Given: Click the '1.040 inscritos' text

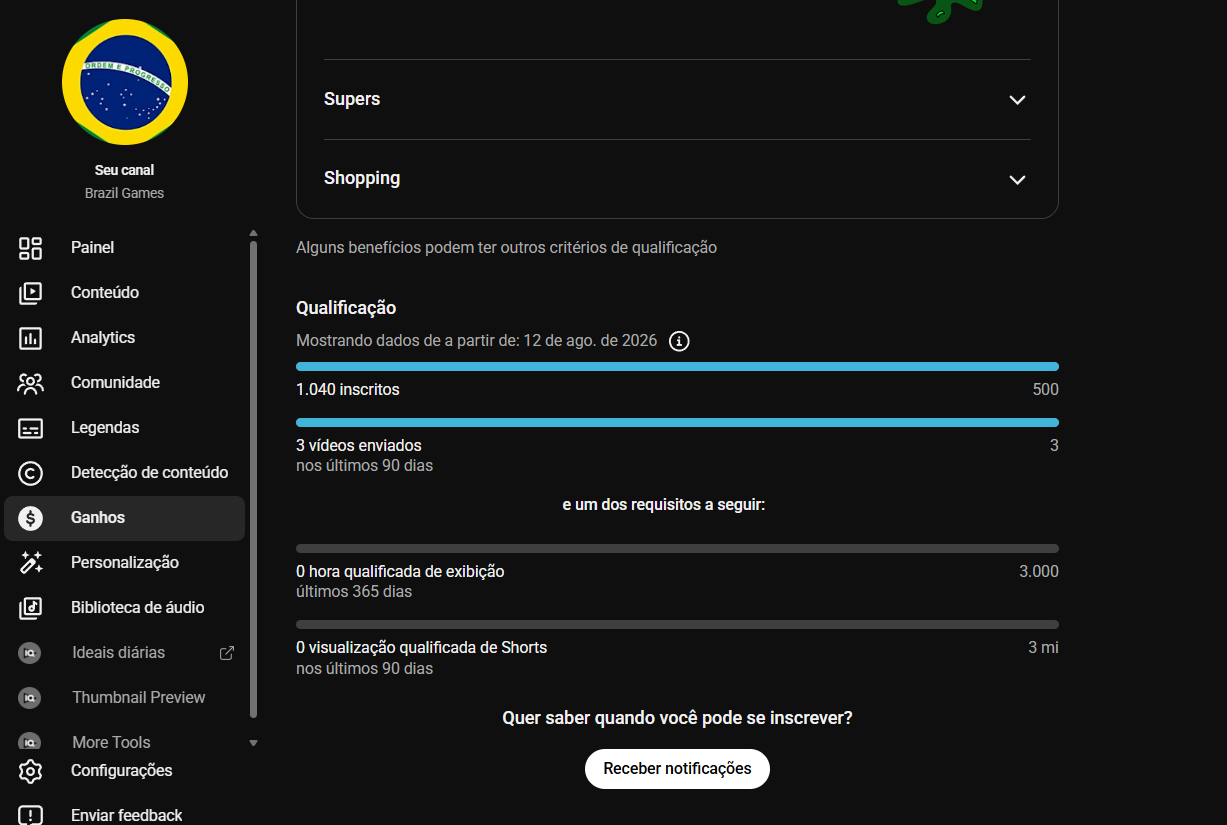Looking at the screenshot, I should tap(348, 390).
